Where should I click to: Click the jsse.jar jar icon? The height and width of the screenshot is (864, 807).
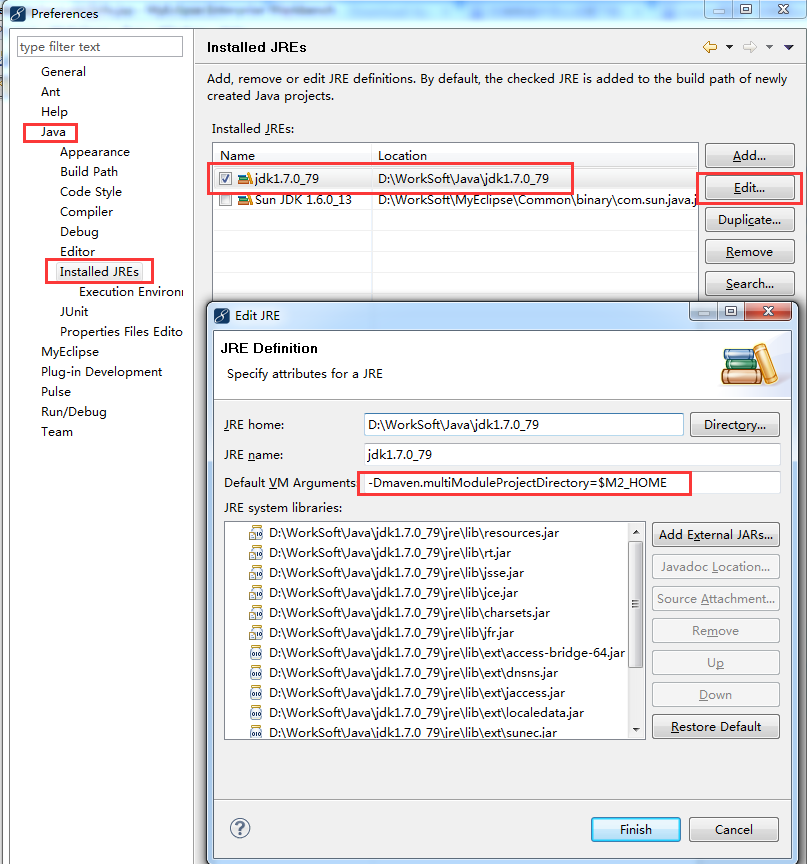coord(256,573)
